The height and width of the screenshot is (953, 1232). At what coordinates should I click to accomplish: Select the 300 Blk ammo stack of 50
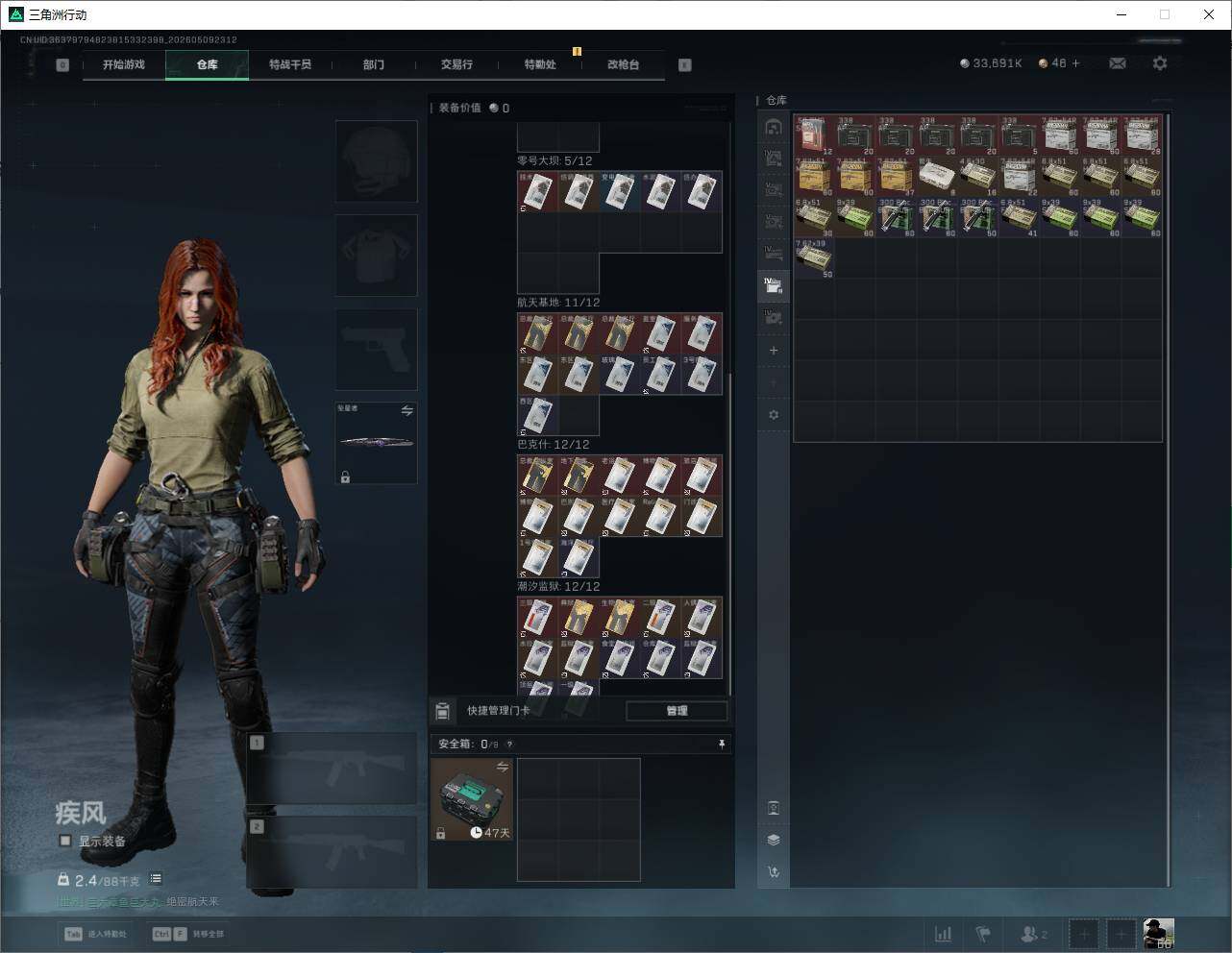(978, 218)
